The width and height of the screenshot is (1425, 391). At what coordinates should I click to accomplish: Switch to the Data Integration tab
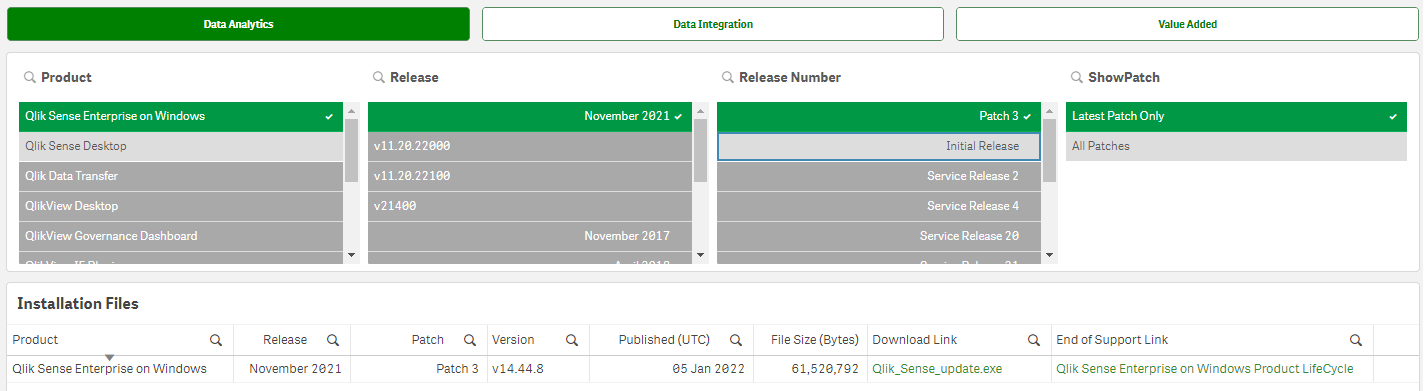coord(713,24)
